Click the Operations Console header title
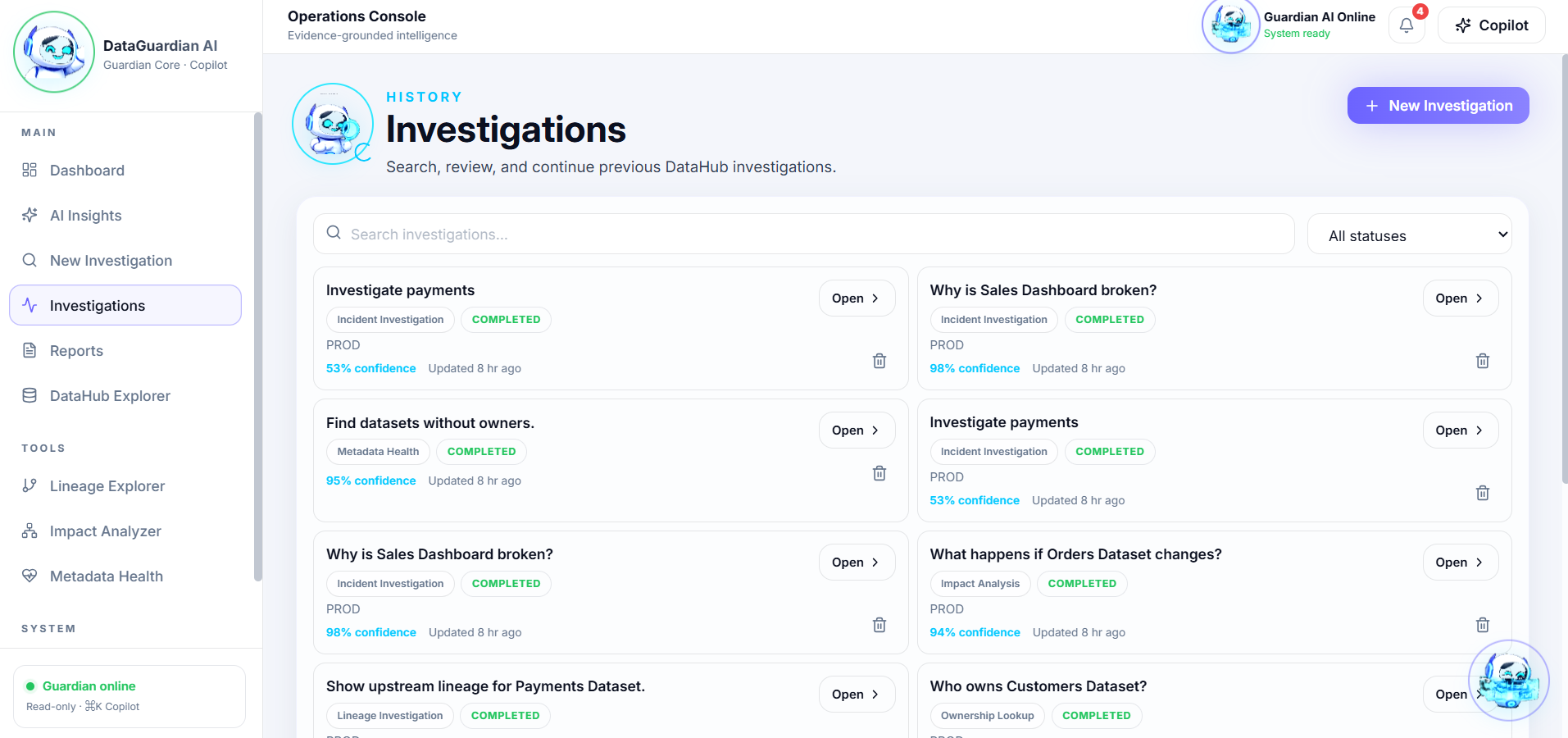 coord(357,16)
